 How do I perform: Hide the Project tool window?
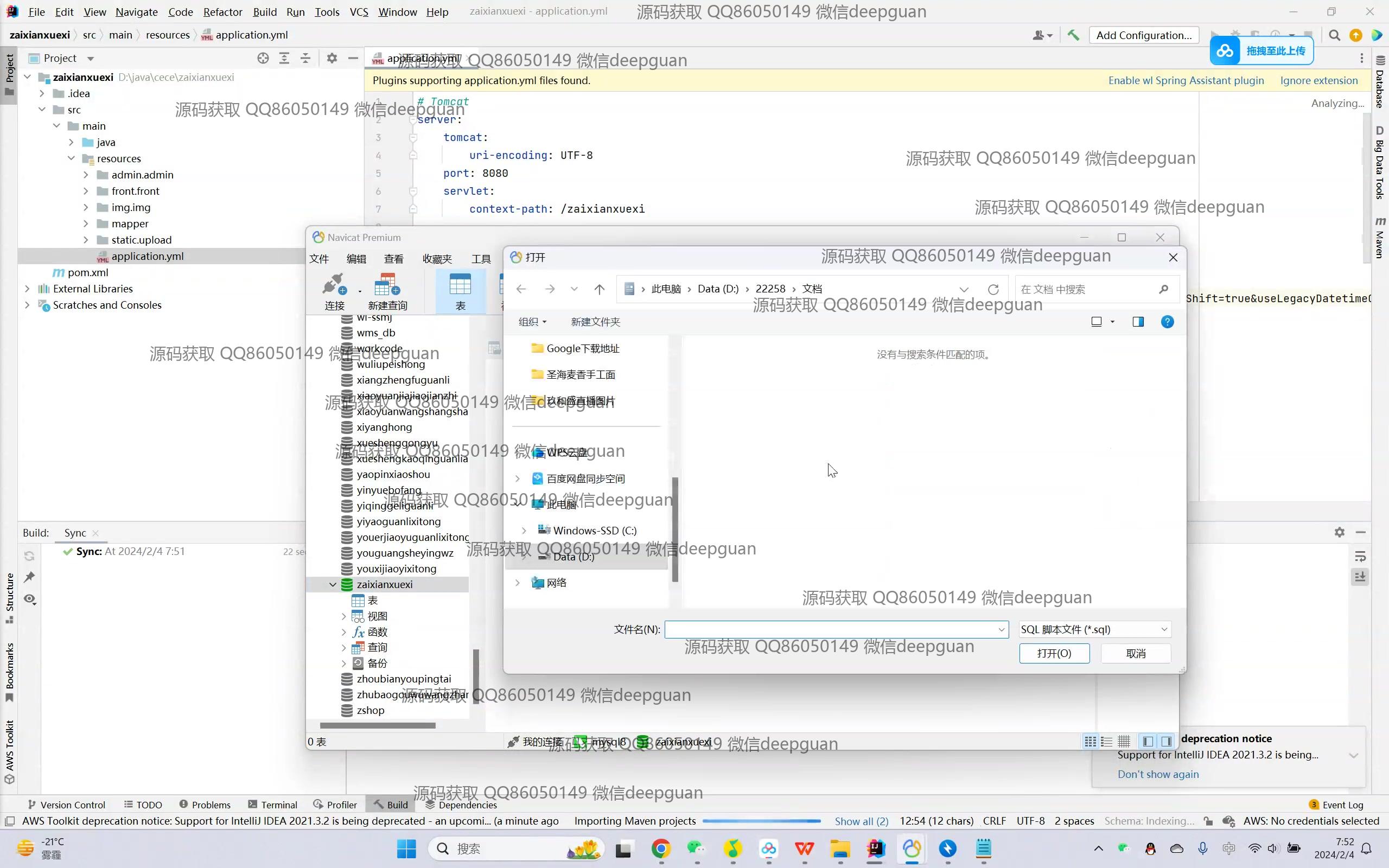pos(353,58)
